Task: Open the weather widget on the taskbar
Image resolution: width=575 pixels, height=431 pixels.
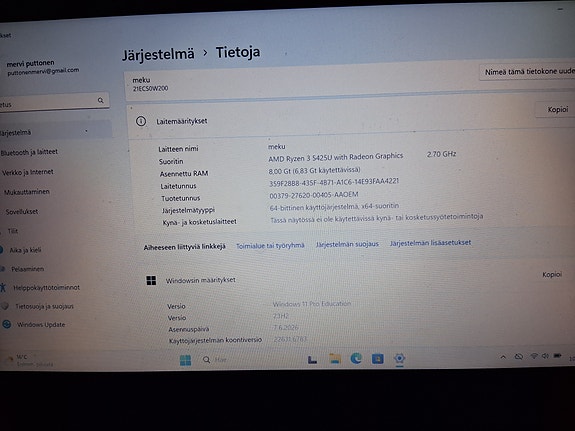Action: (30, 360)
